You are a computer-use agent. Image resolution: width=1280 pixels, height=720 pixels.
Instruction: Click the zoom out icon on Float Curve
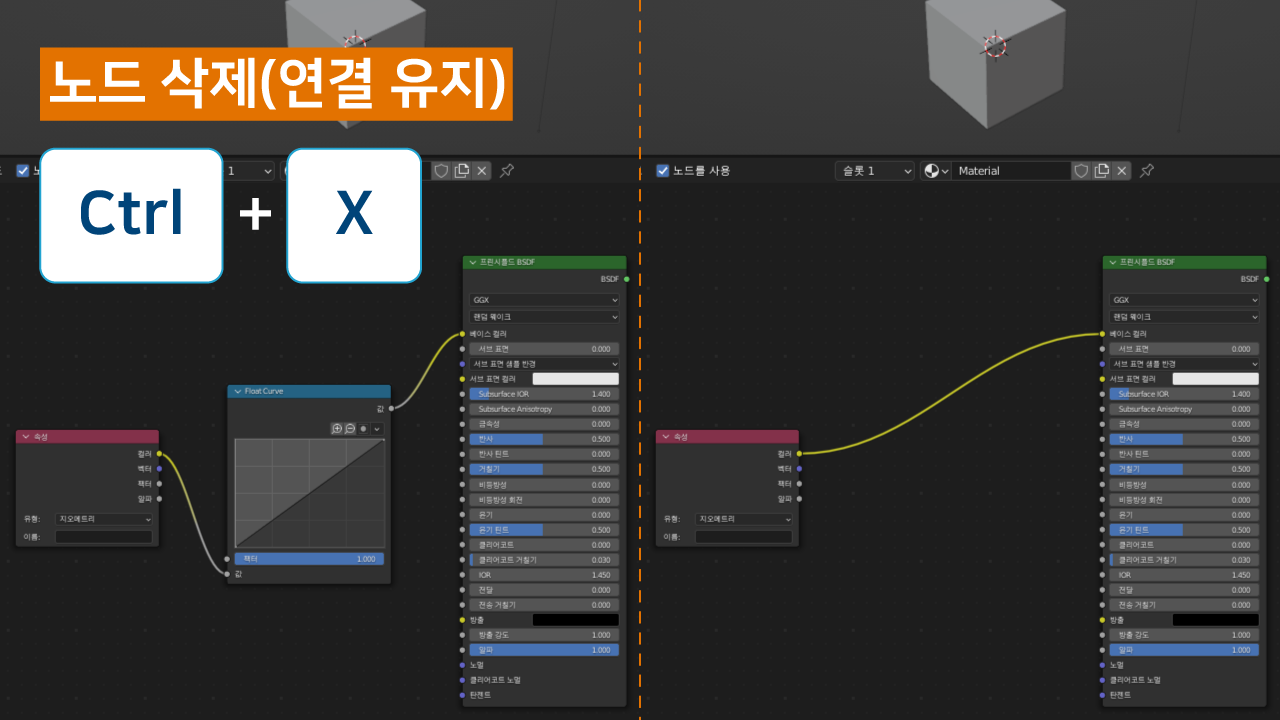tap(350, 428)
